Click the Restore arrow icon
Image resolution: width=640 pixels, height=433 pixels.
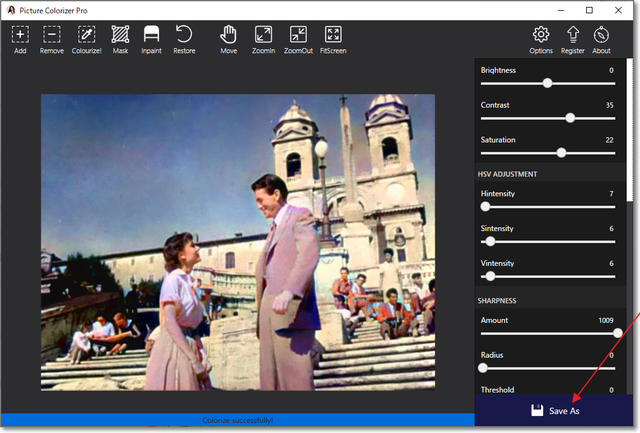[184, 35]
